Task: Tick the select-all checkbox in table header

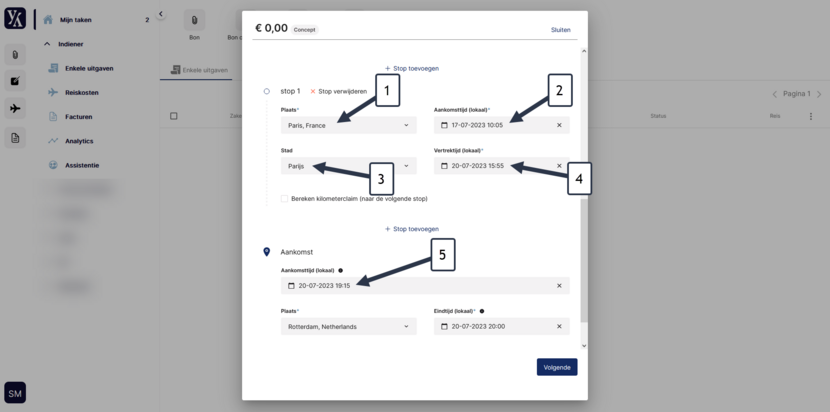Action: pyautogui.click(x=174, y=116)
